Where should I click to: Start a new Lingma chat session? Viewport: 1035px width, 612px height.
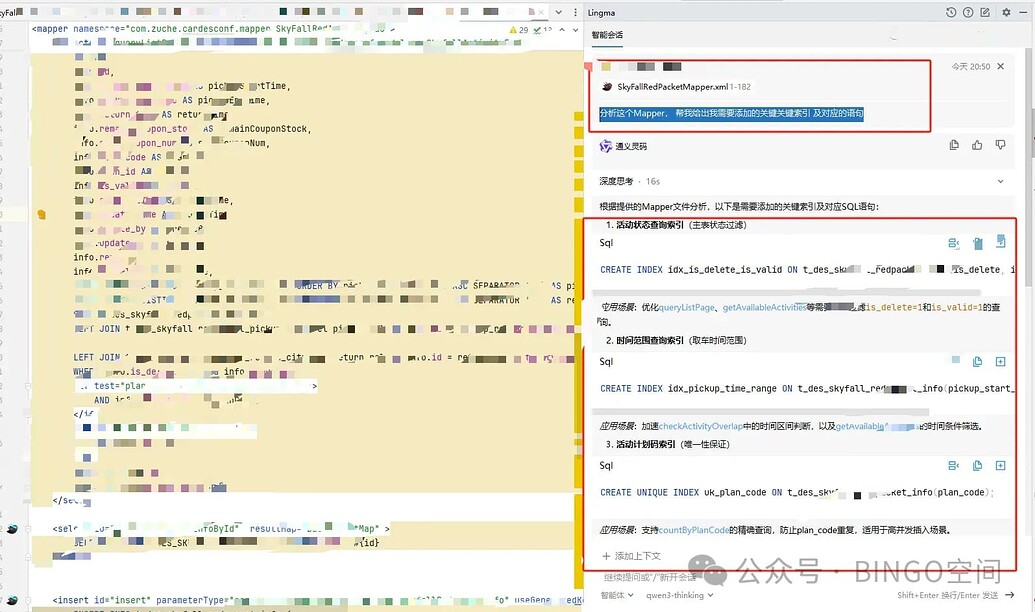tap(985, 13)
